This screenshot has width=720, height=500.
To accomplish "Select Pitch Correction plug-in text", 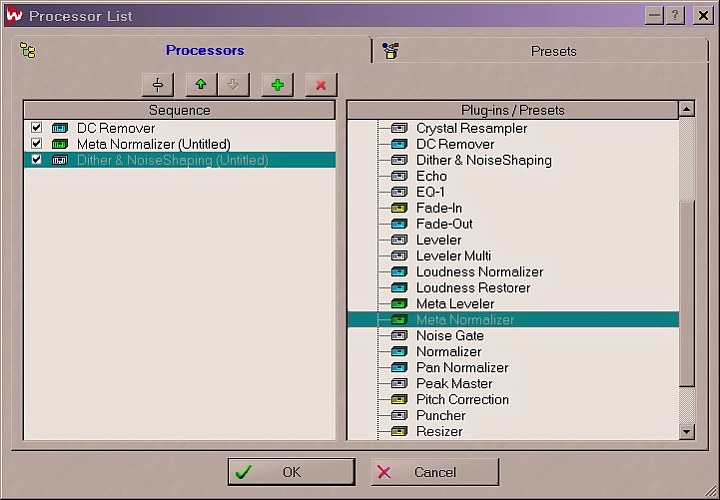I will tap(462, 399).
